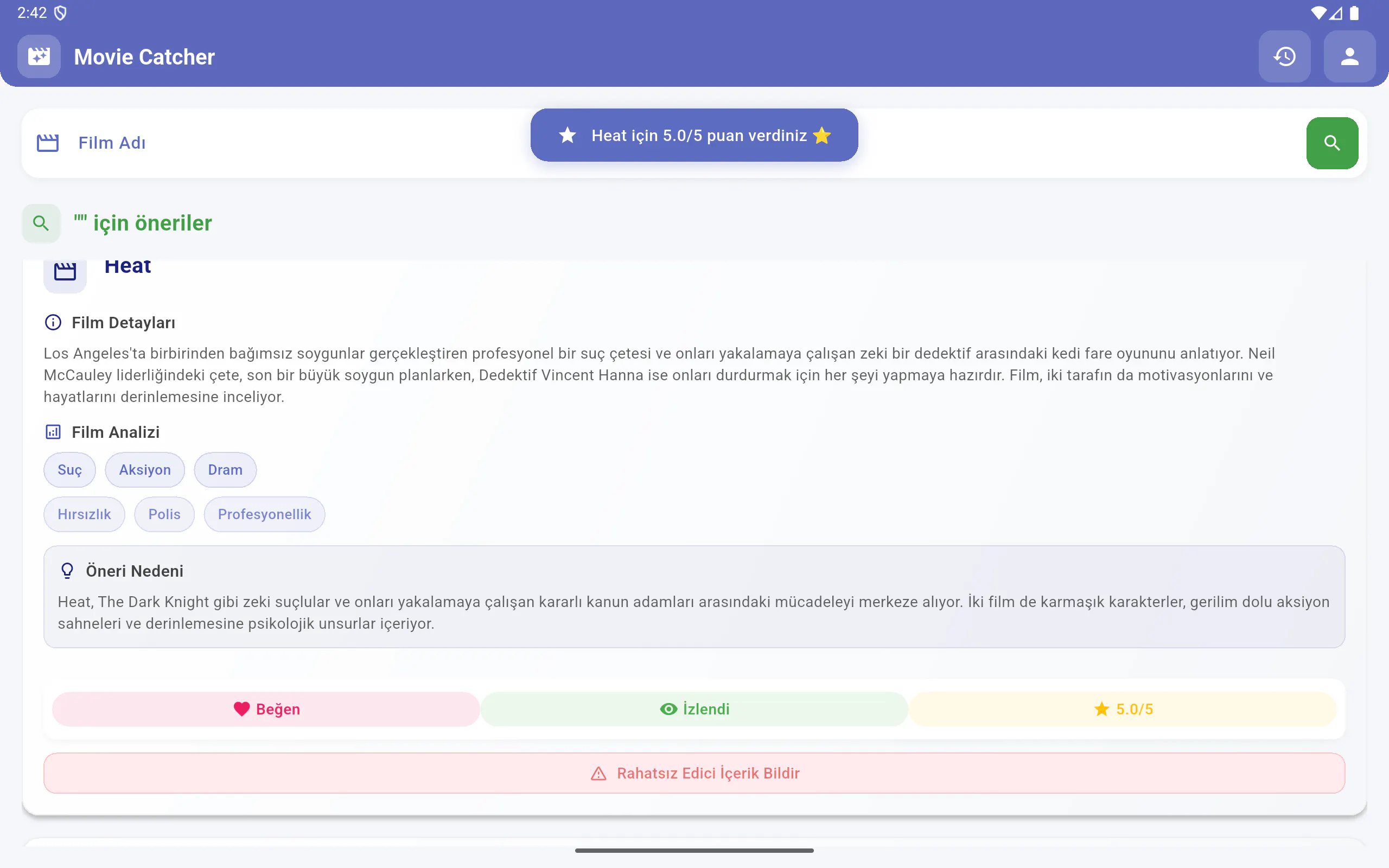Select the Profesyonellik theme chip

265,514
